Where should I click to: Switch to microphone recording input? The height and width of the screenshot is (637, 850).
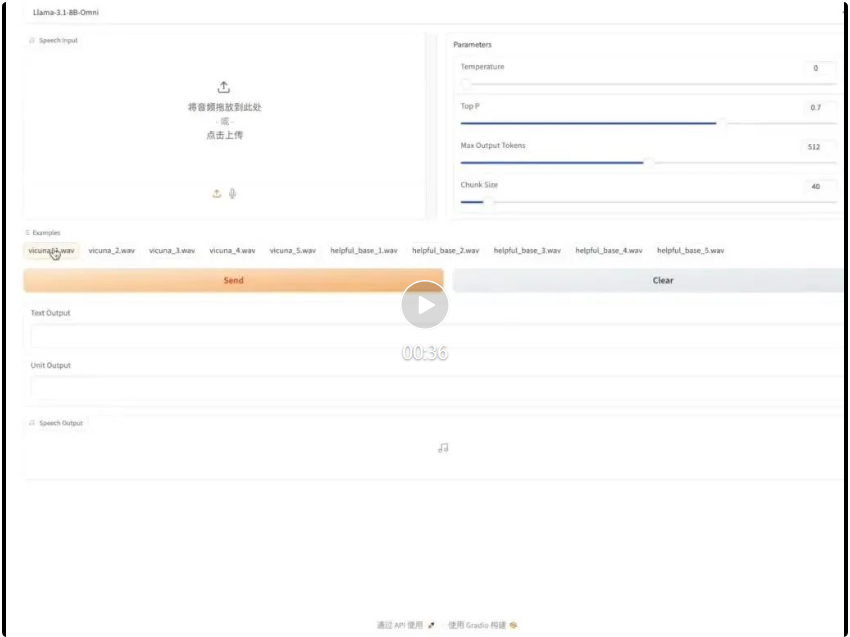tap(232, 194)
